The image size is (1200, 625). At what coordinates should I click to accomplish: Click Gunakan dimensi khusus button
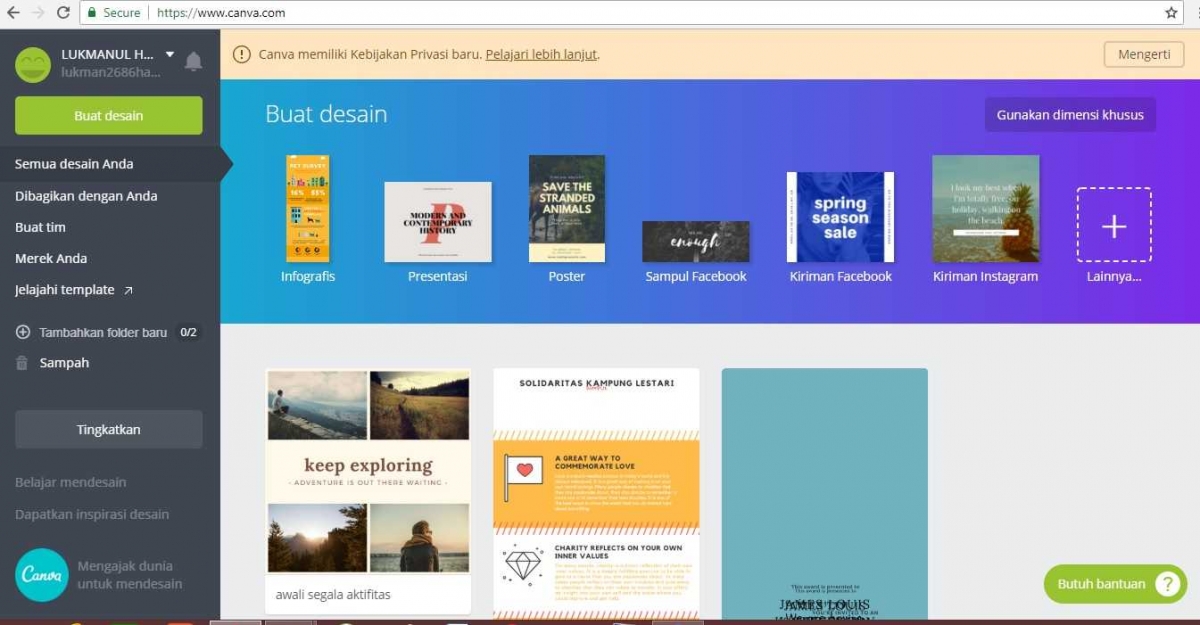(x=1070, y=115)
